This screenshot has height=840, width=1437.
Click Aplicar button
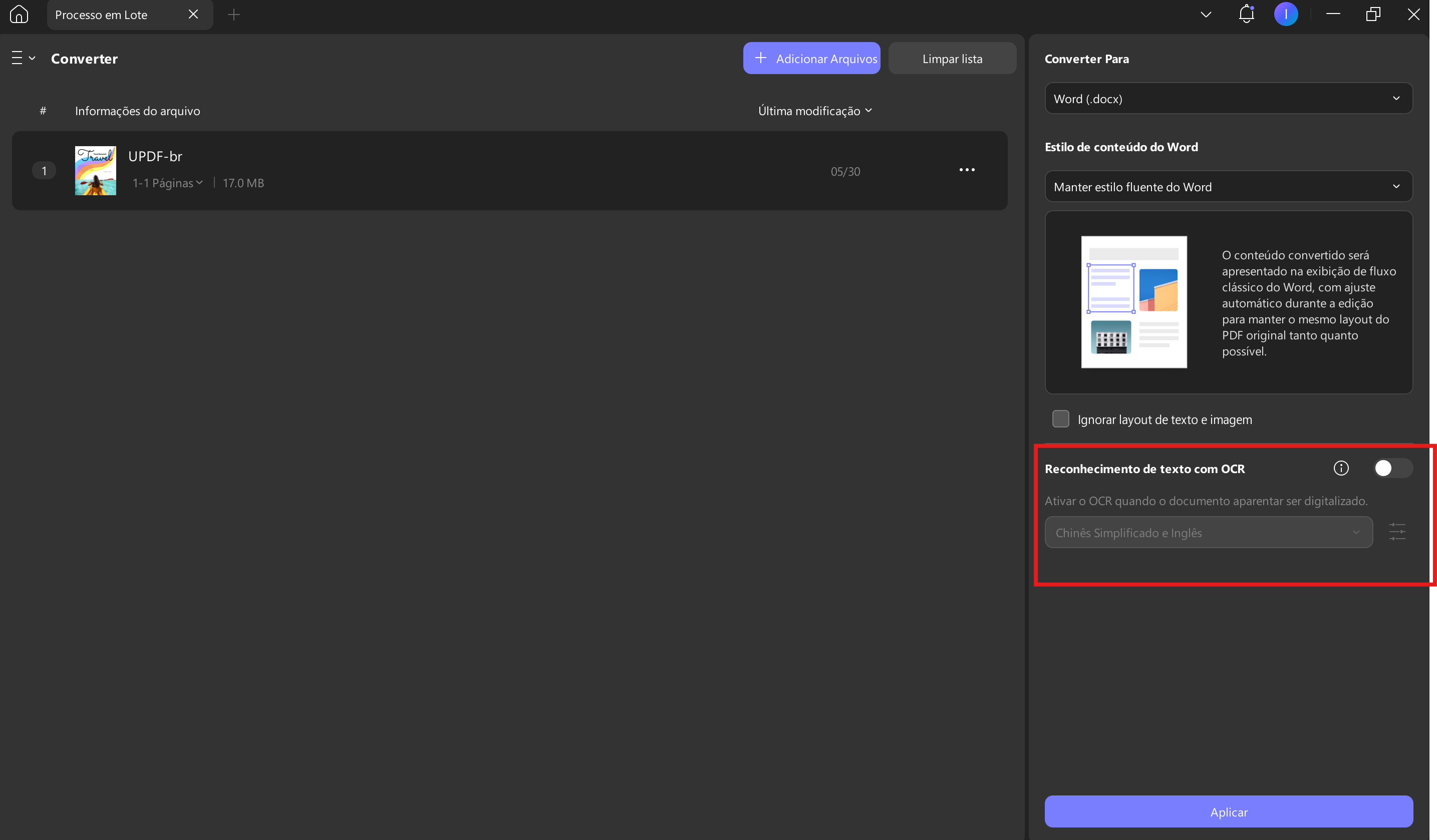point(1228,811)
